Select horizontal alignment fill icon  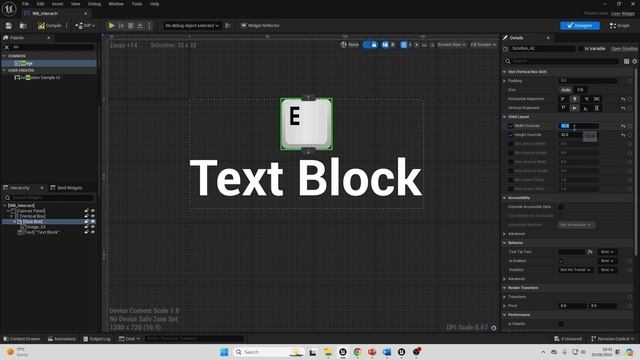click(x=596, y=99)
